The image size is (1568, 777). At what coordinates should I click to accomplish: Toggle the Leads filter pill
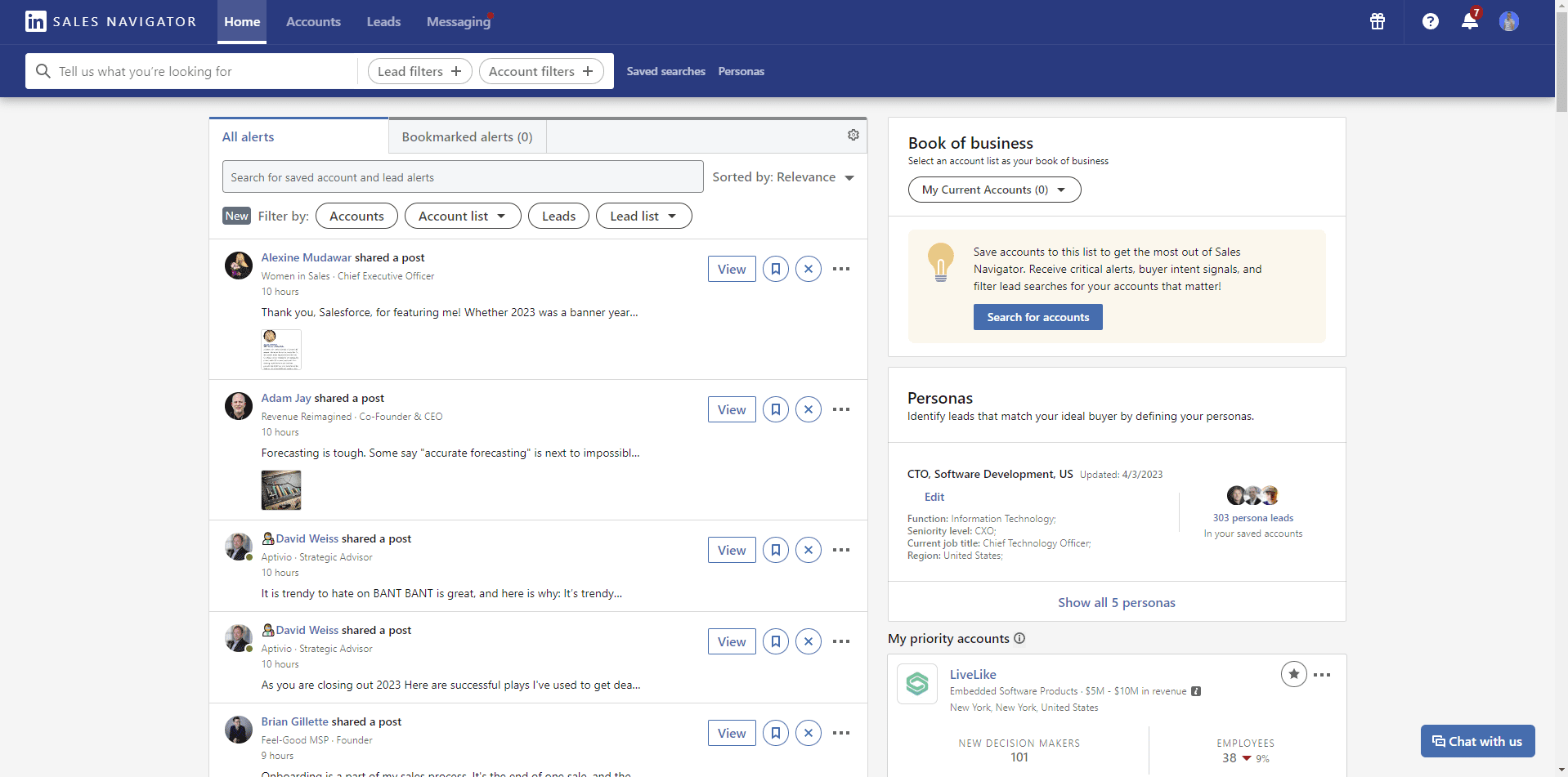pos(558,216)
